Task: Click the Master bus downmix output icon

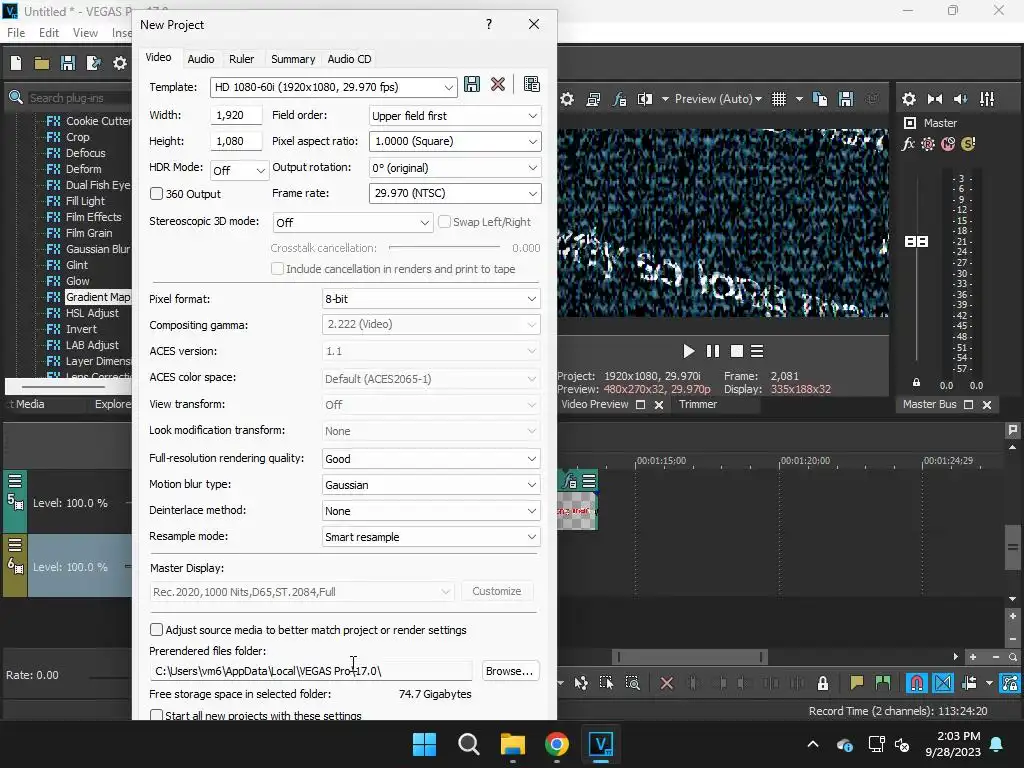Action: tap(935, 99)
